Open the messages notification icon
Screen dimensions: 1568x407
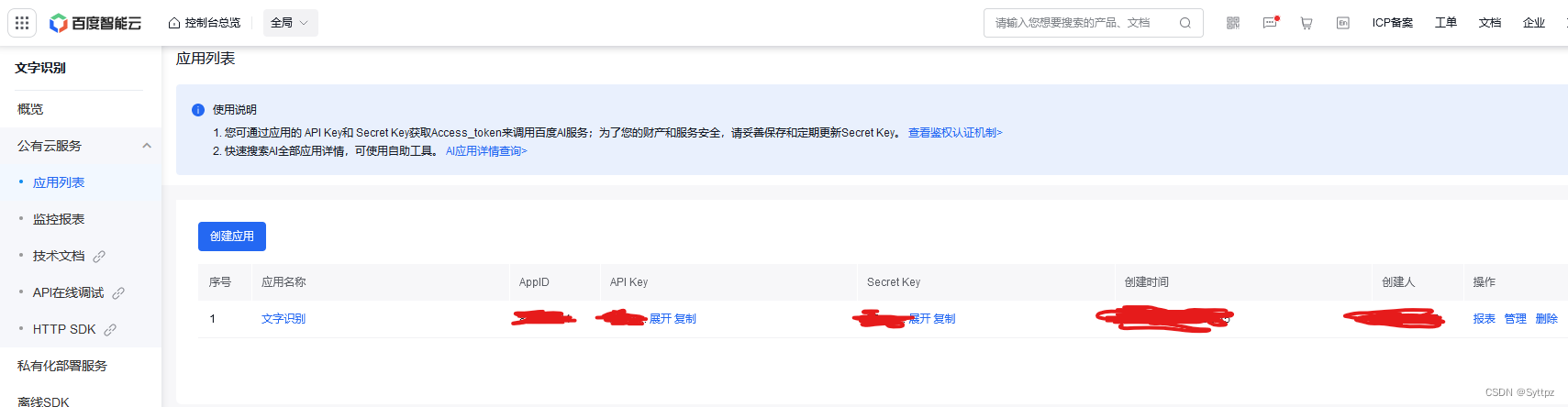coord(1270,23)
